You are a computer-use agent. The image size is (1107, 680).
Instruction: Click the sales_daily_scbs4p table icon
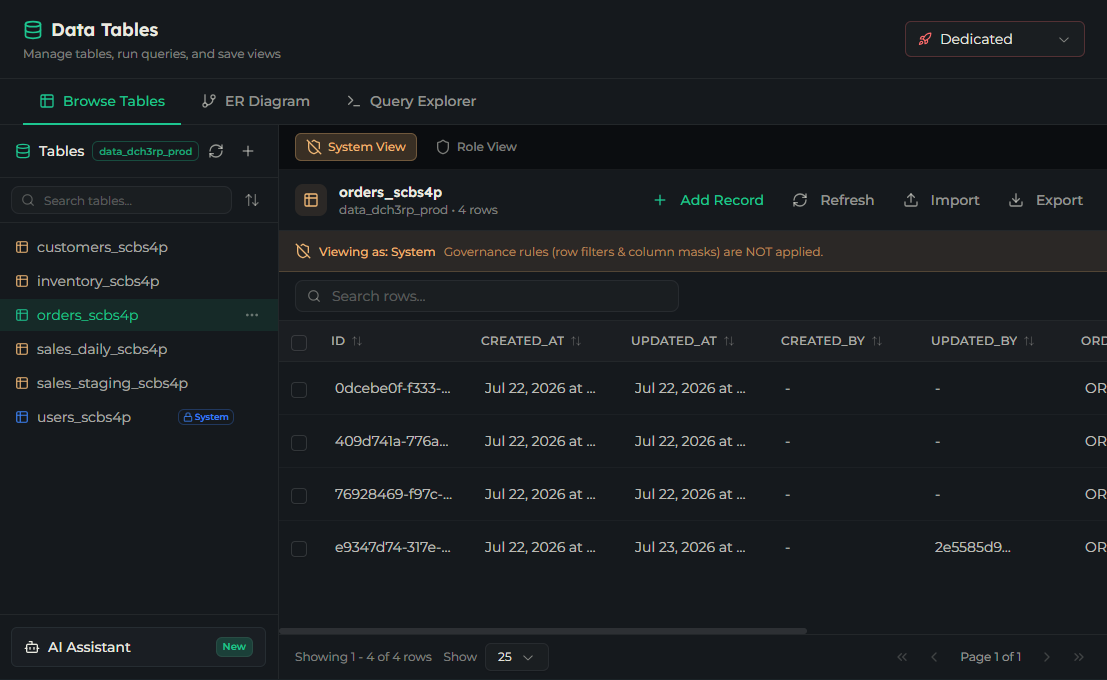(22, 349)
